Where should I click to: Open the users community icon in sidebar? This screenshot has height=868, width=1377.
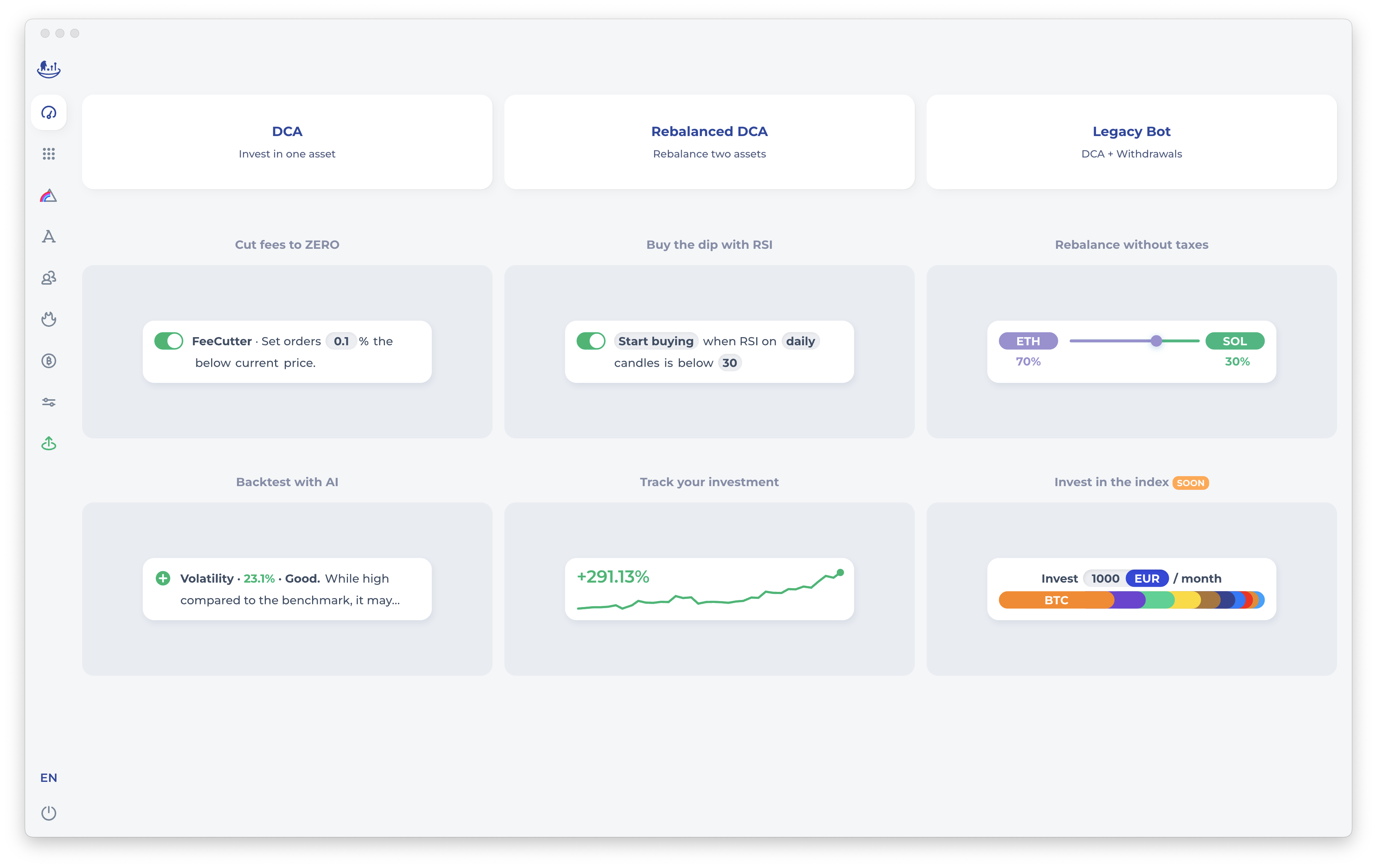48,278
